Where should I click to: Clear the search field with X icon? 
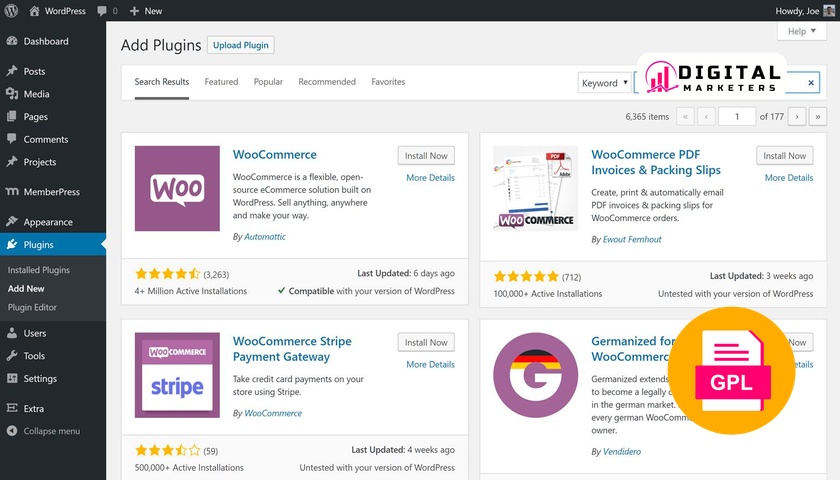tap(811, 82)
